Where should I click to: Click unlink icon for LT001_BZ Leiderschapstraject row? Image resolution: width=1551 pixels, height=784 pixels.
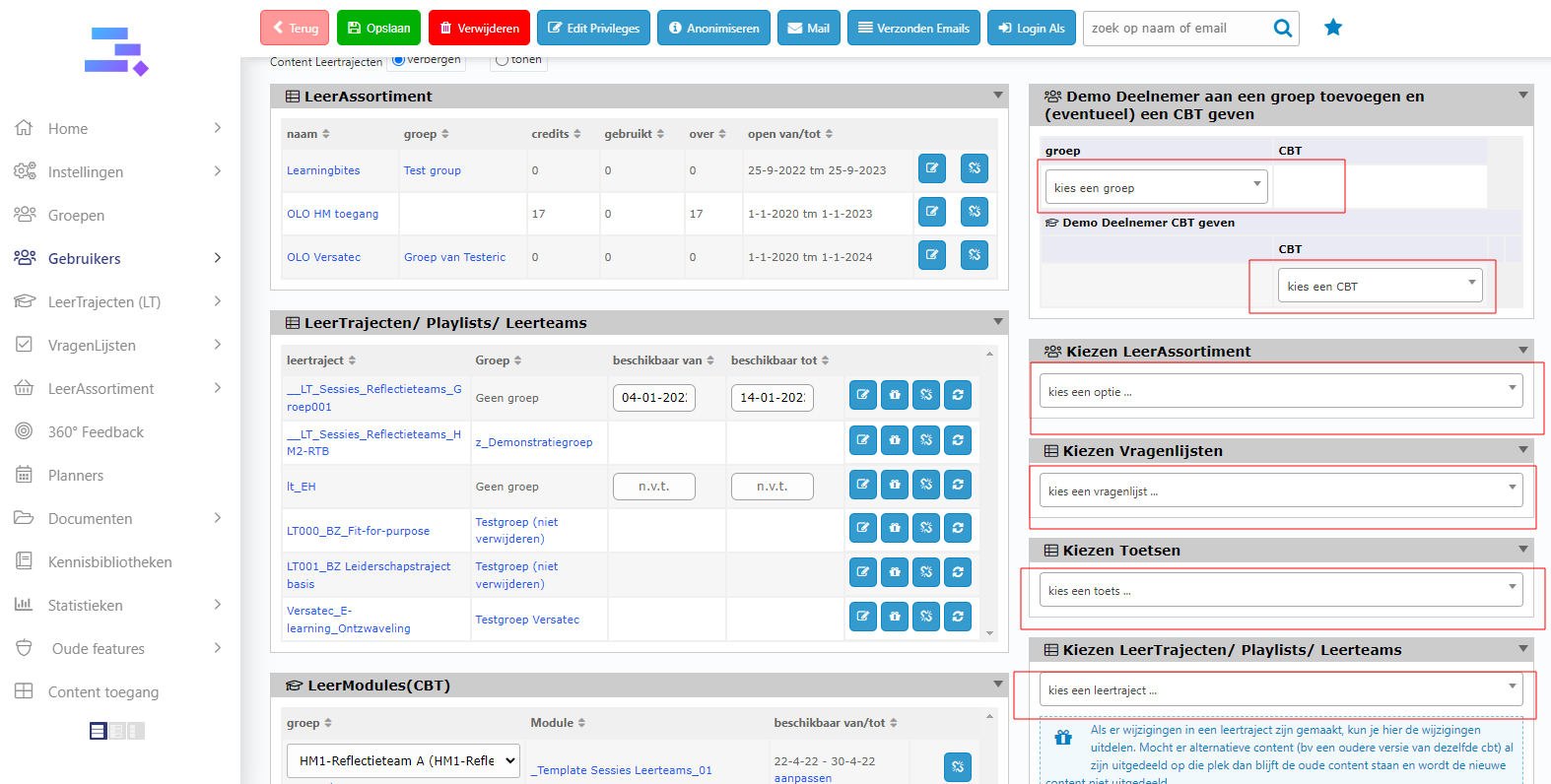(925, 572)
